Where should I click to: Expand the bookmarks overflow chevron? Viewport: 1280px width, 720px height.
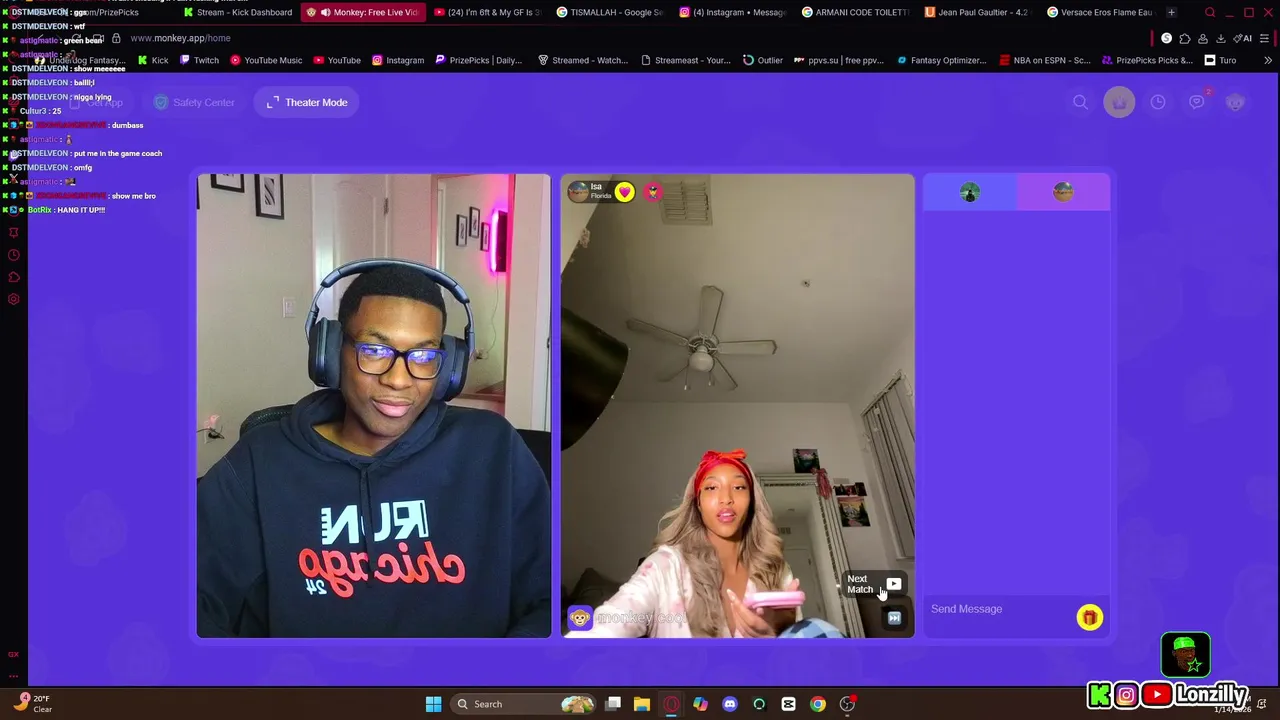[x=1267, y=60]
